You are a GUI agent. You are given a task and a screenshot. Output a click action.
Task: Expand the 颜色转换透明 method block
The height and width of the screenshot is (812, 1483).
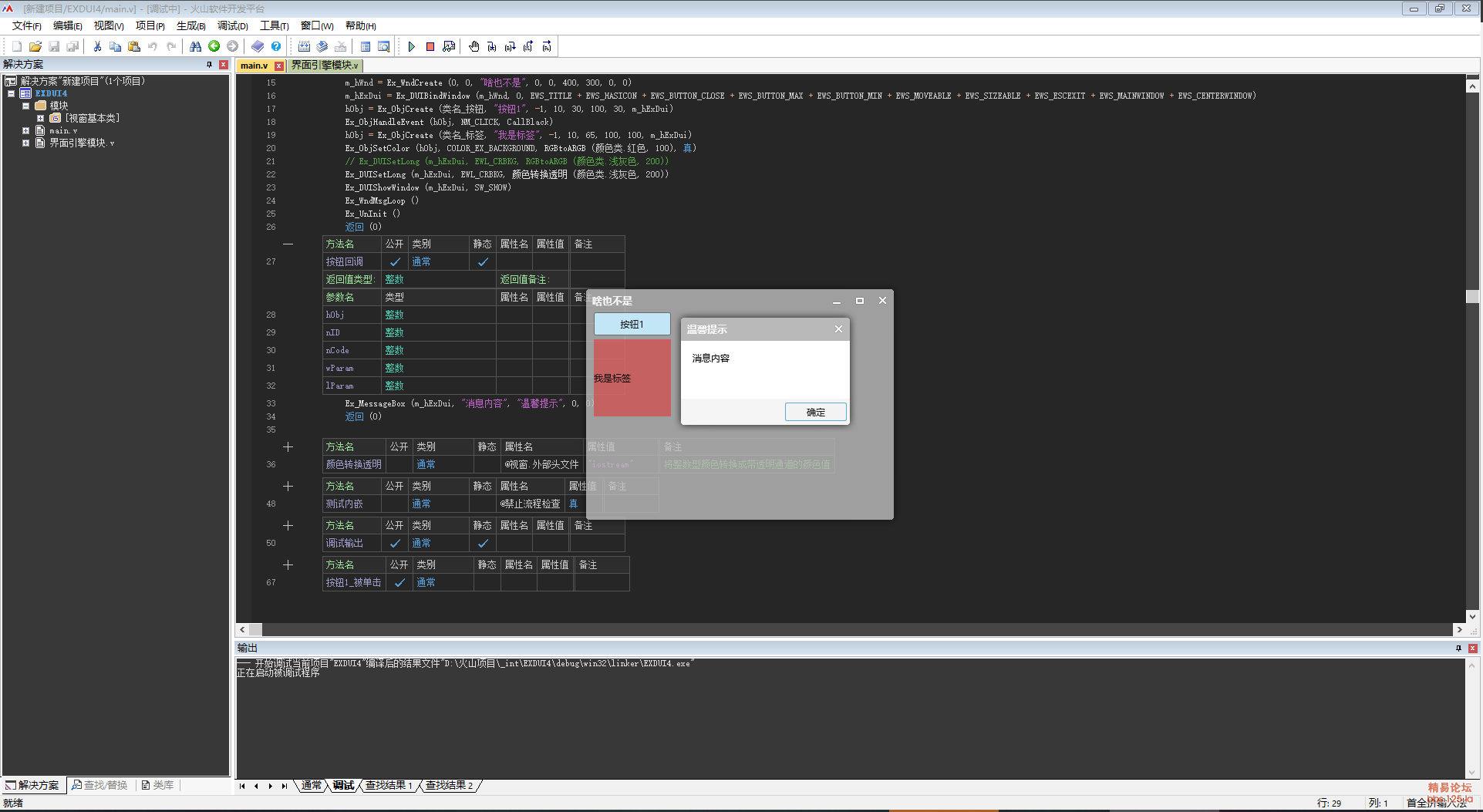[x=288, y=447]
